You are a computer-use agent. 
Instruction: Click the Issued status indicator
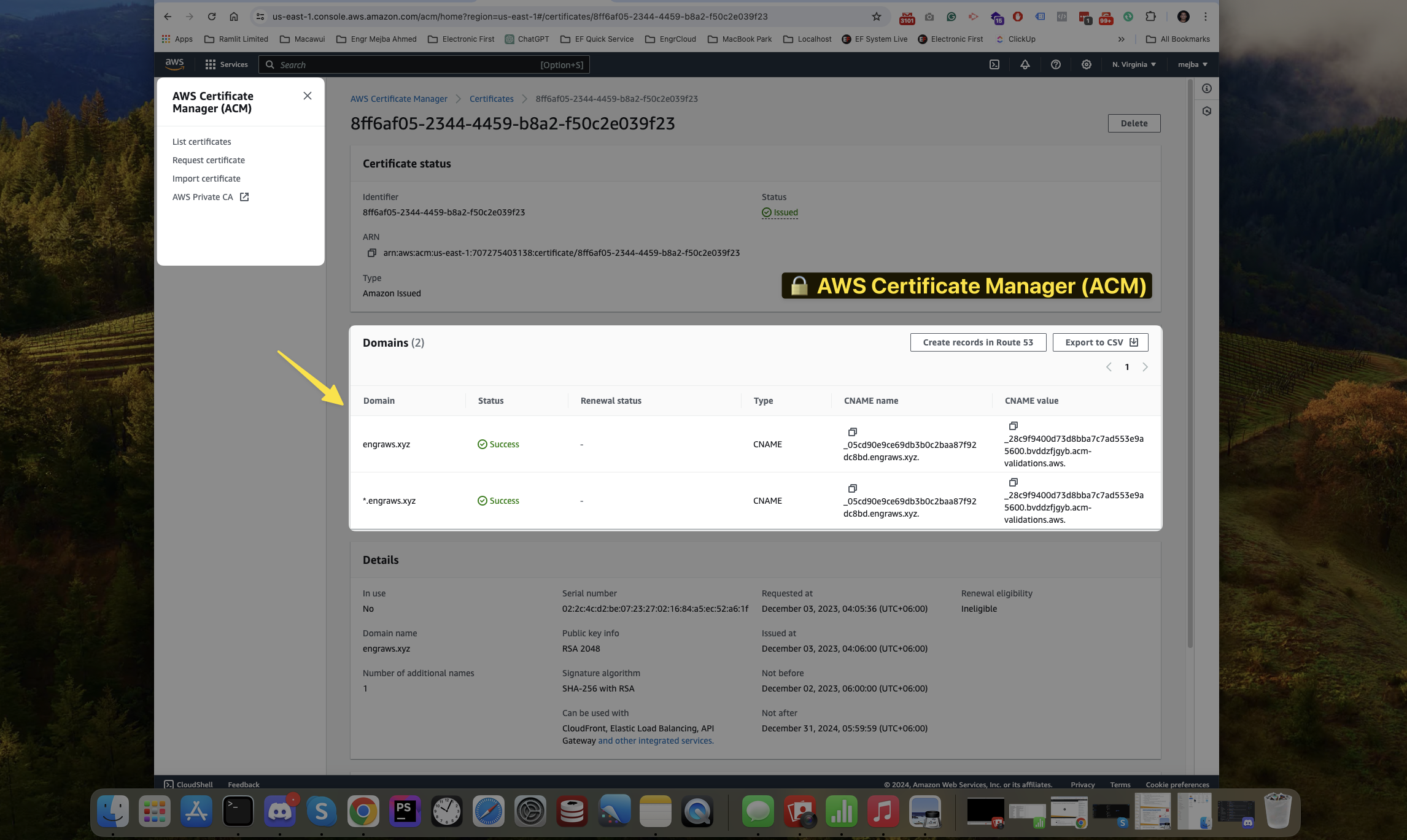[x=780, y=212]
